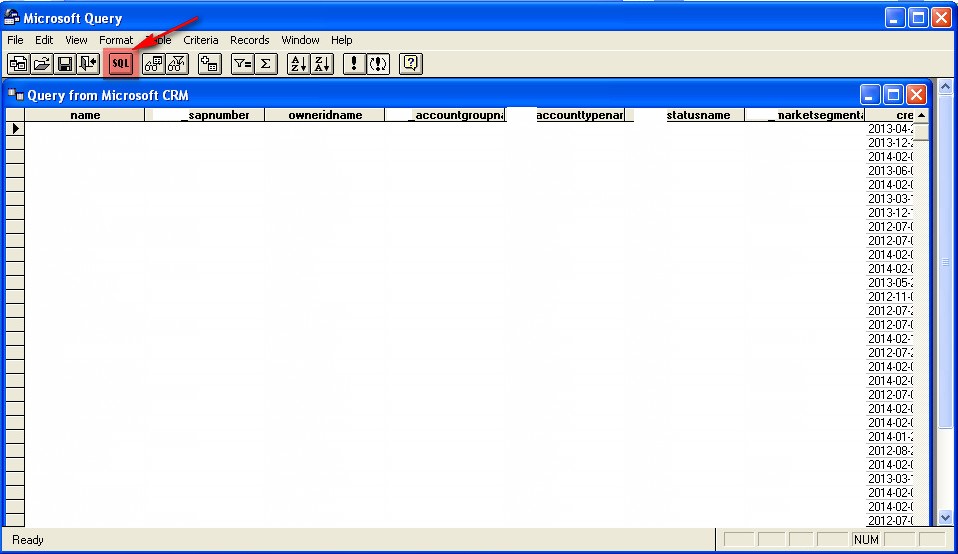Click the New Query toolbar icon
This screenshot has height=554, width=958.
(18, 64)
